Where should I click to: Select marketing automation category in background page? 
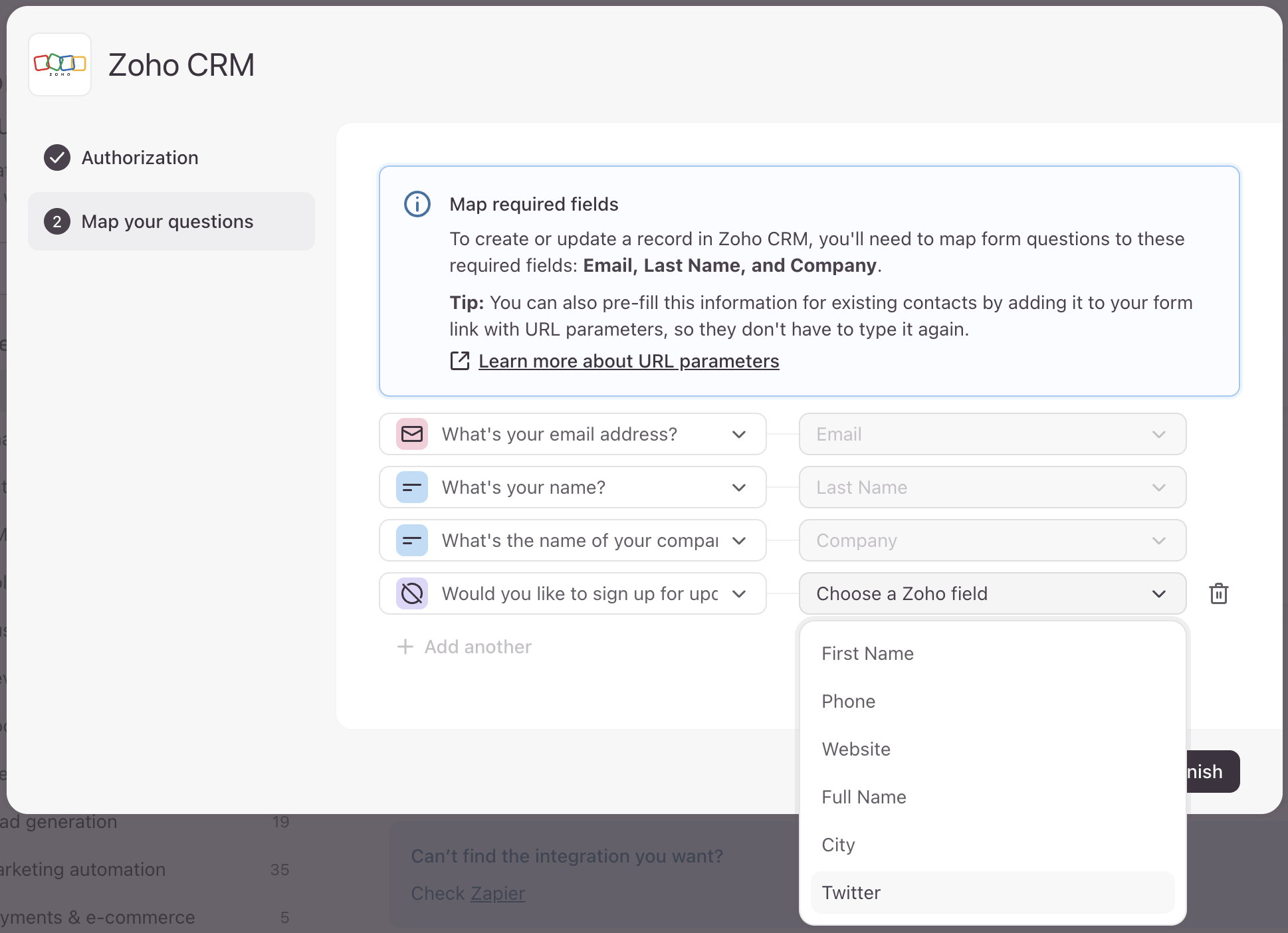coord(82,869)
